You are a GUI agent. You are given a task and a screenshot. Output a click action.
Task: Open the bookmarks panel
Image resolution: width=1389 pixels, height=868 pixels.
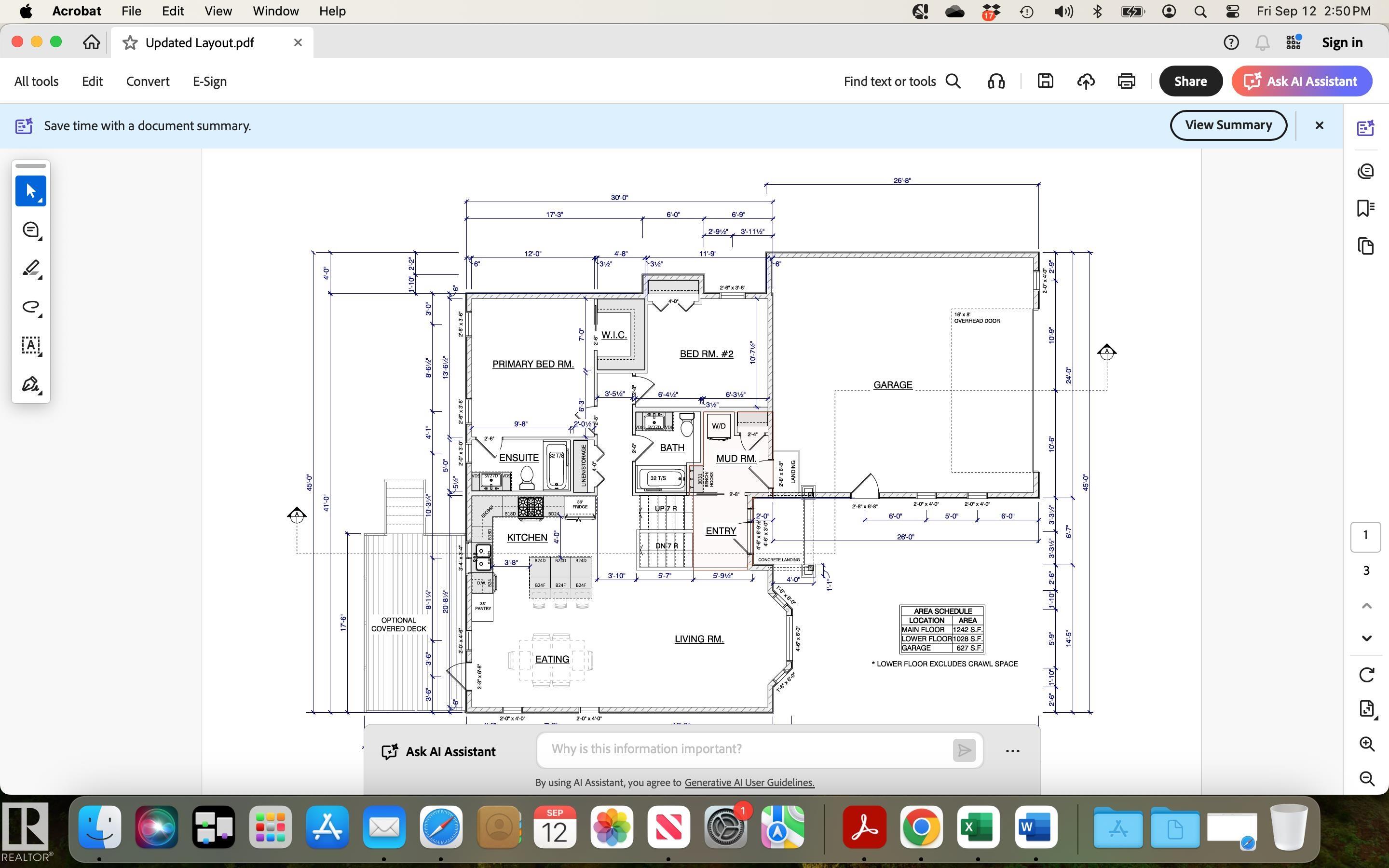tap(1365, 208)
